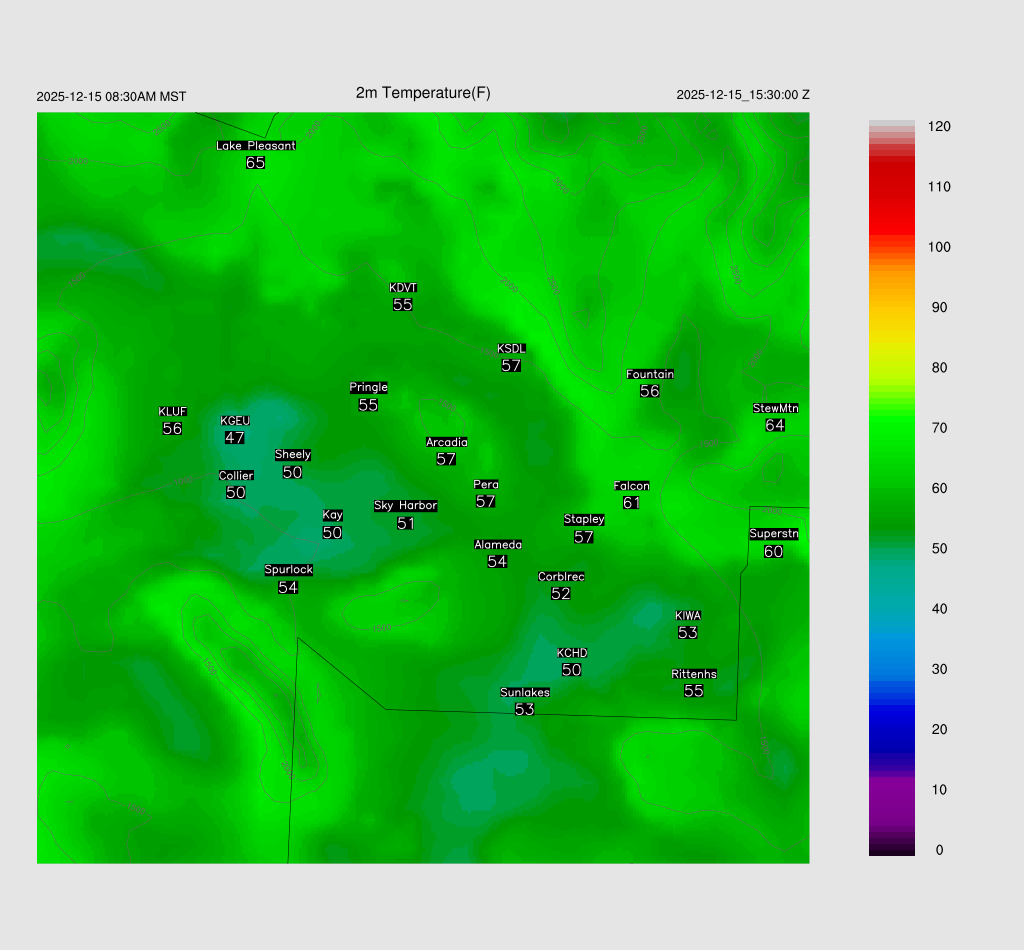Select the Sunlakes station label

pyautogui.click(x=525, y=692)
